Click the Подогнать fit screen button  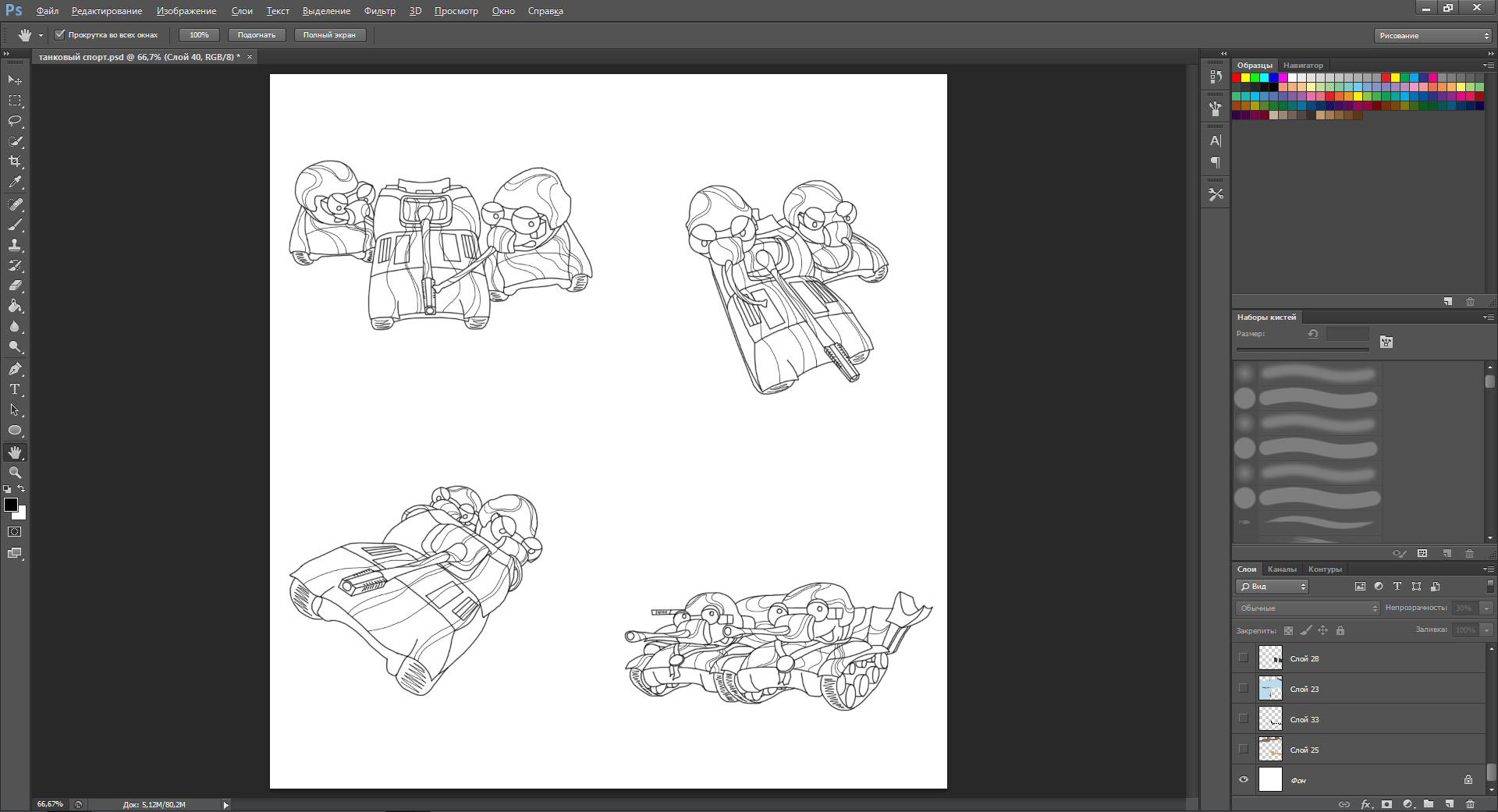257,34
